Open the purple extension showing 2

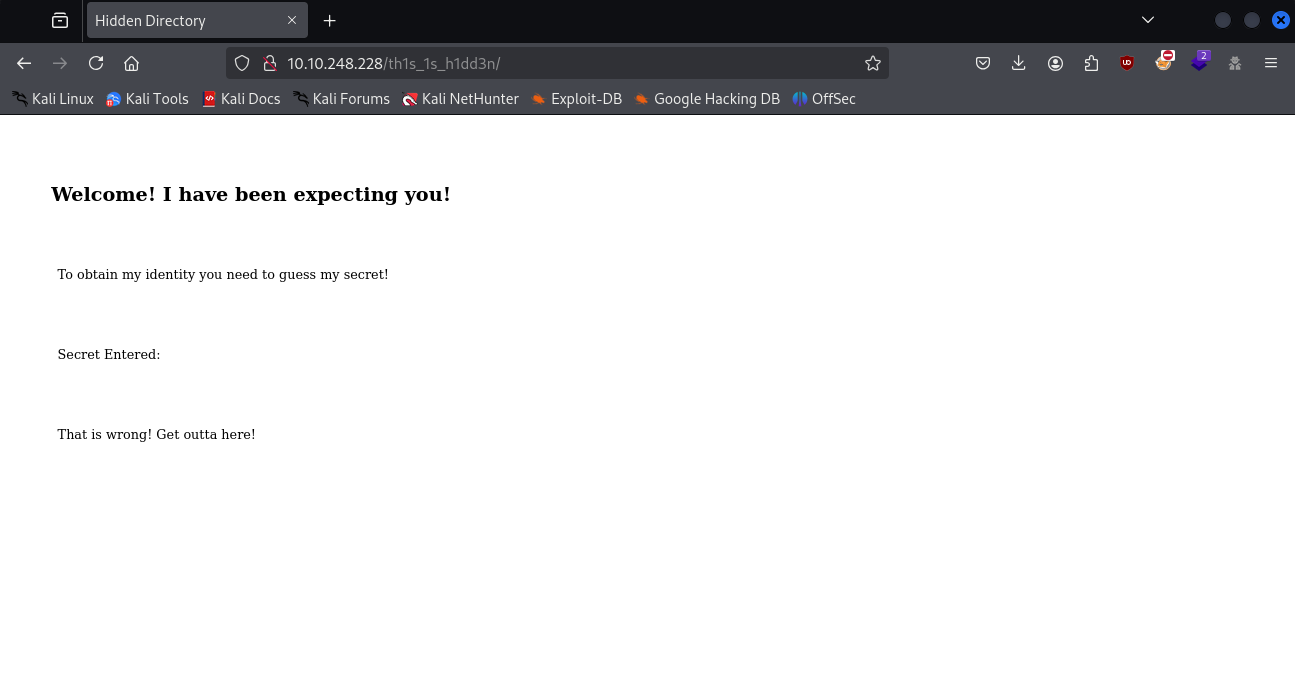coord(1199,62)
